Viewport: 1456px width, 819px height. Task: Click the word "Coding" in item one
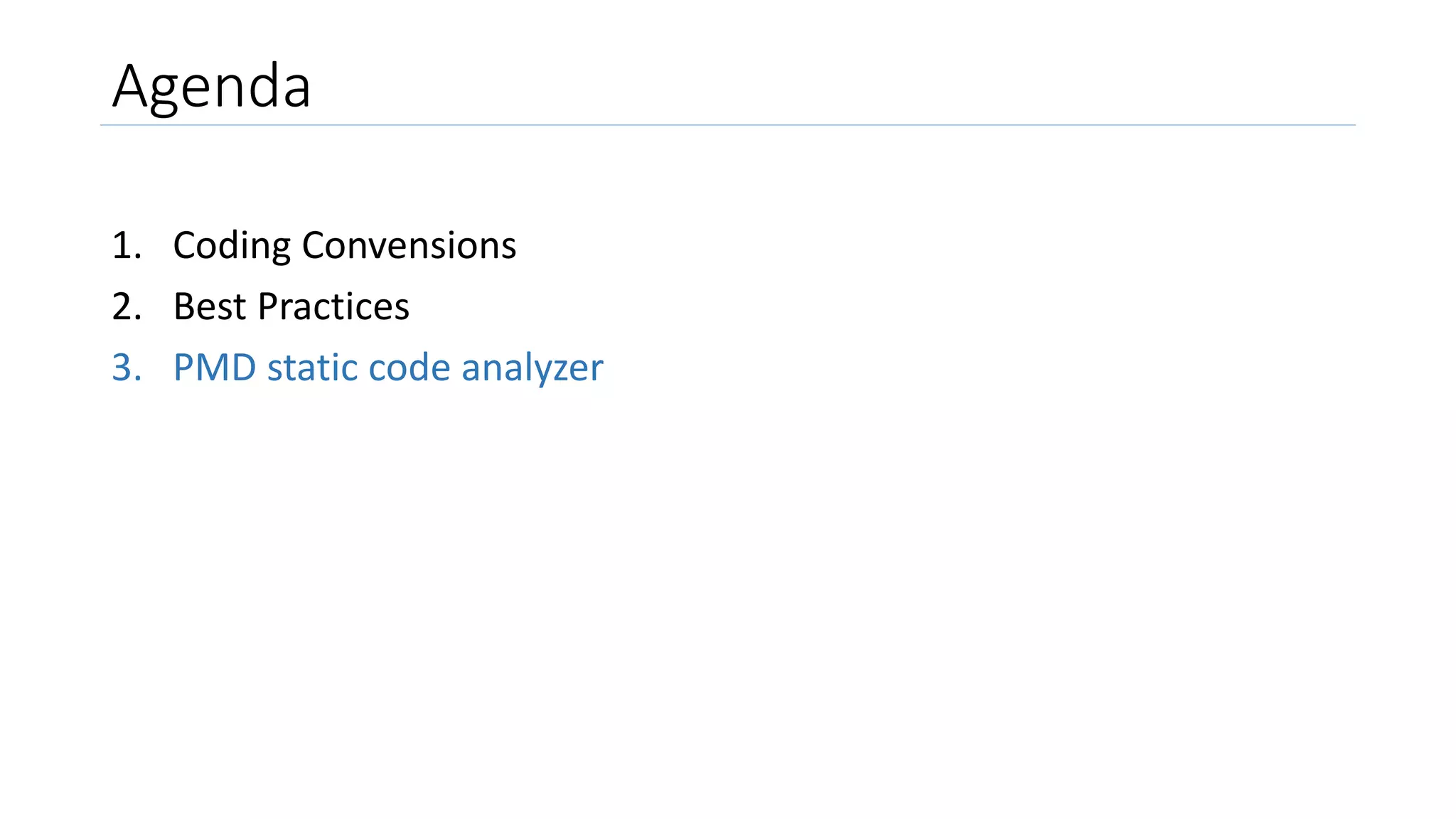point(232,247)
